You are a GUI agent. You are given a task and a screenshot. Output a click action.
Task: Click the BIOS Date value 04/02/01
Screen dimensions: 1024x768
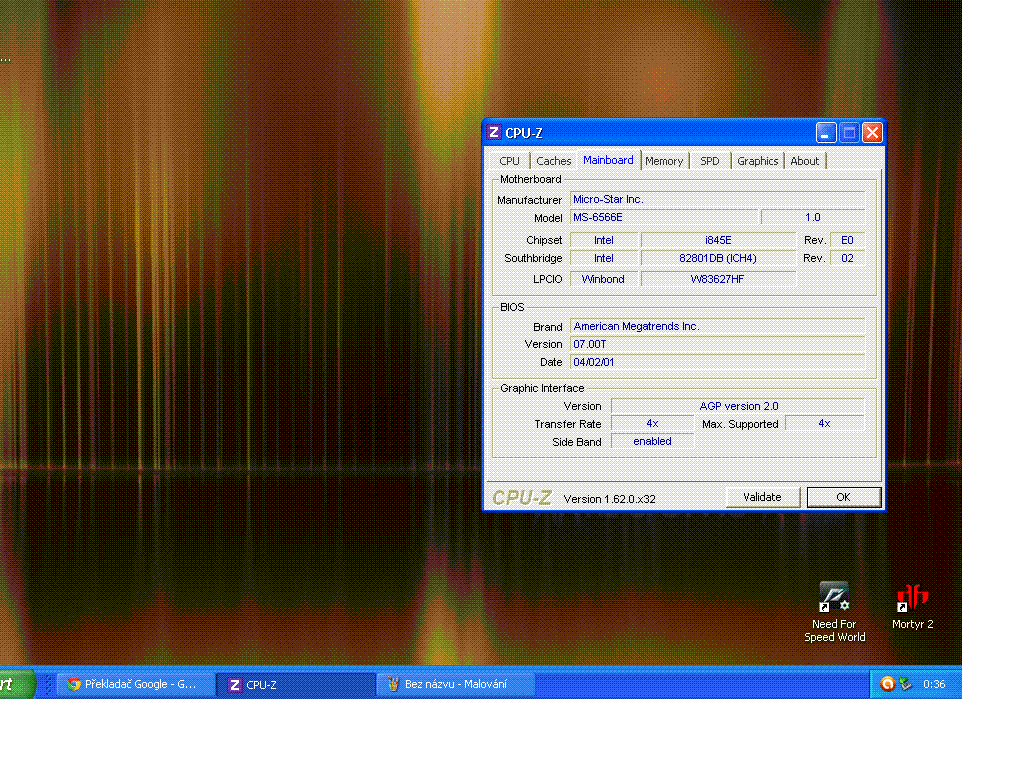coord(717,362)
